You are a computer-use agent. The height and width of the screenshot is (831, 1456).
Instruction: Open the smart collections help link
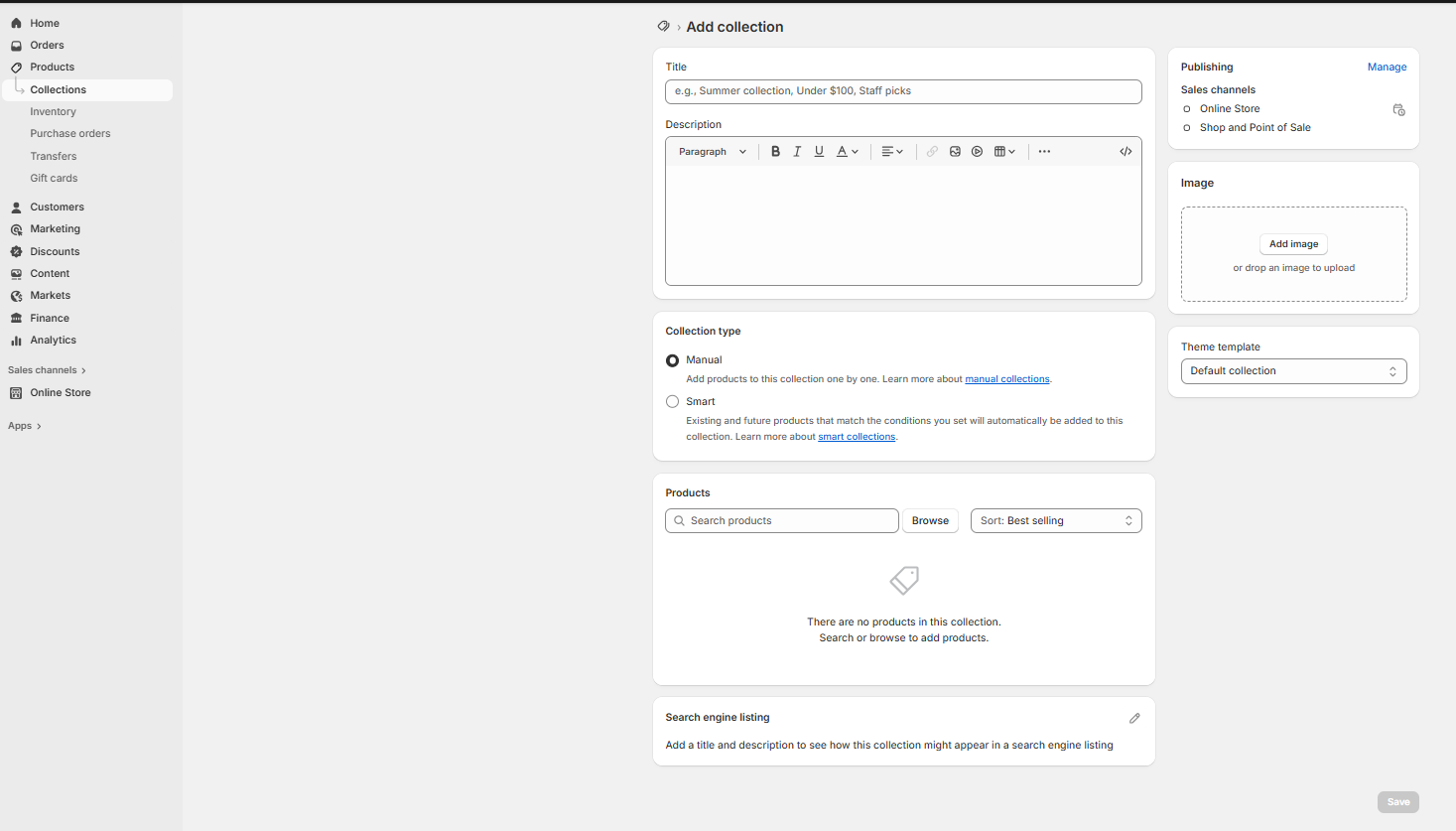tap(857, 437)
